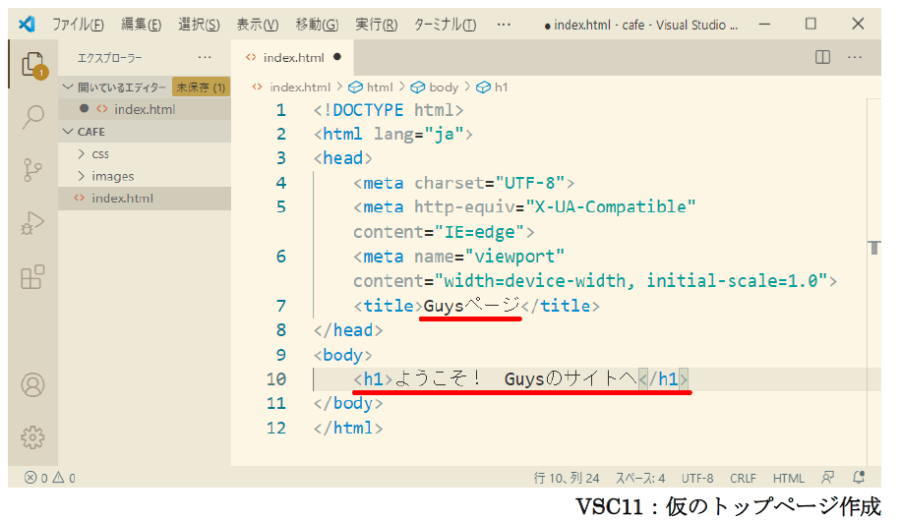Viewport: 900px width, 520px height.
Task: Open the Source Control view
Action: 32,169
